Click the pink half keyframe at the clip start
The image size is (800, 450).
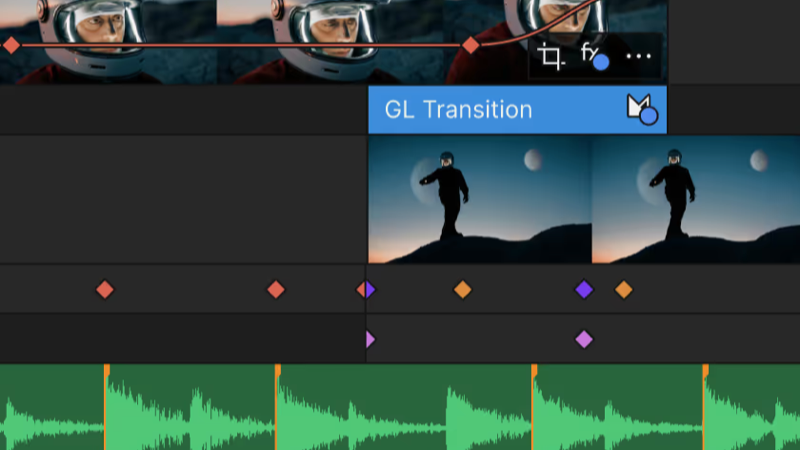[370, 339]
